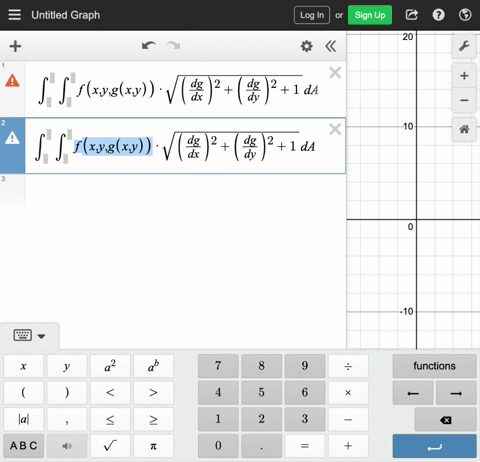The width and height of the screenshot is (480, 462).
Task: Click the Log In button
Action: click(312, 15)
